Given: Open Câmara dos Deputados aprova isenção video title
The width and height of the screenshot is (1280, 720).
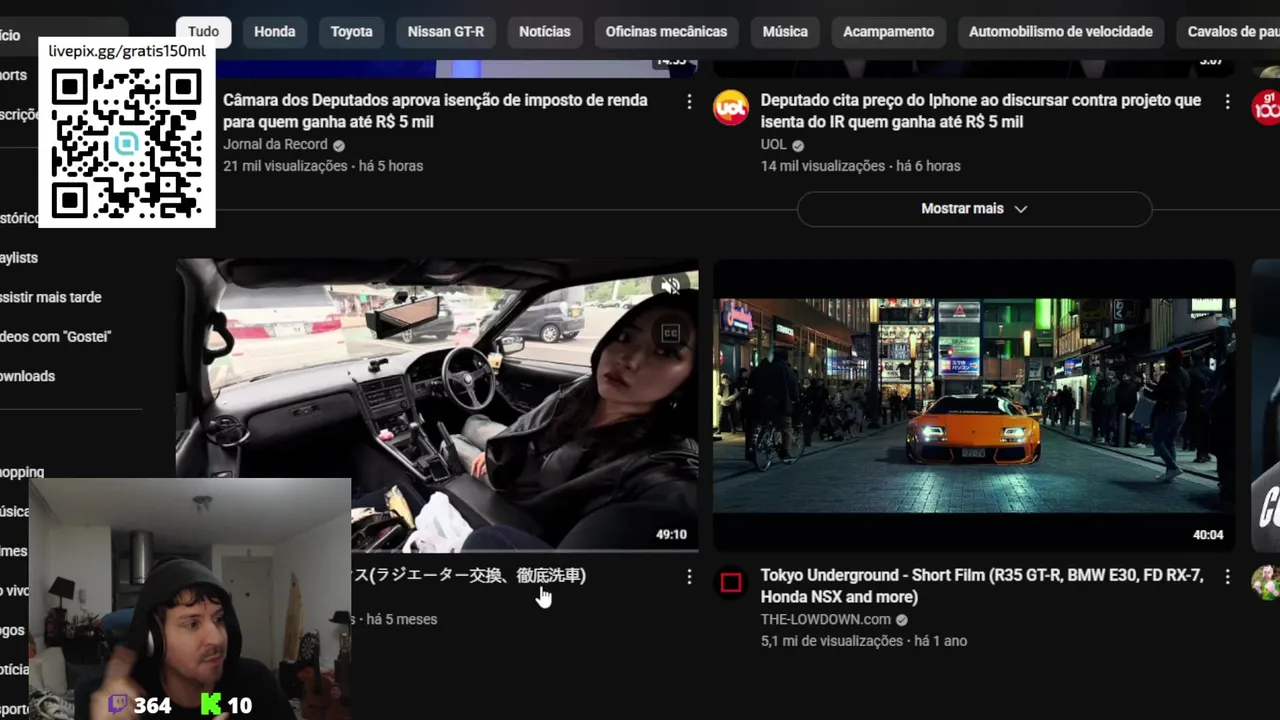Looking at the screenshot, I should pos(435,111).
